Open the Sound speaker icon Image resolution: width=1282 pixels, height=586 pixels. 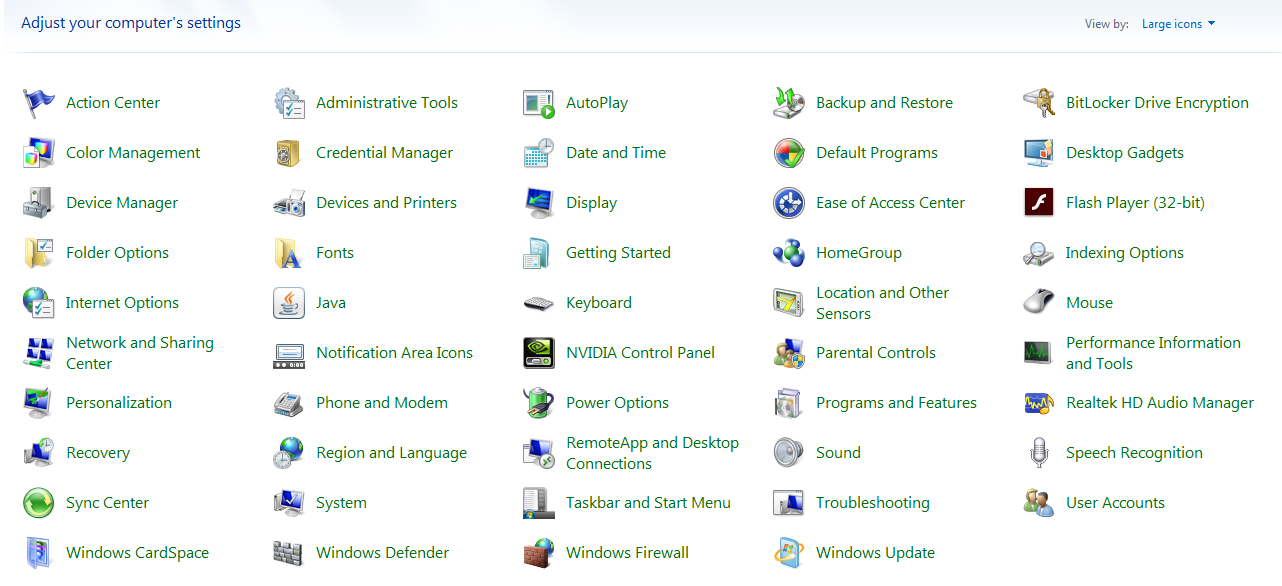789,453
